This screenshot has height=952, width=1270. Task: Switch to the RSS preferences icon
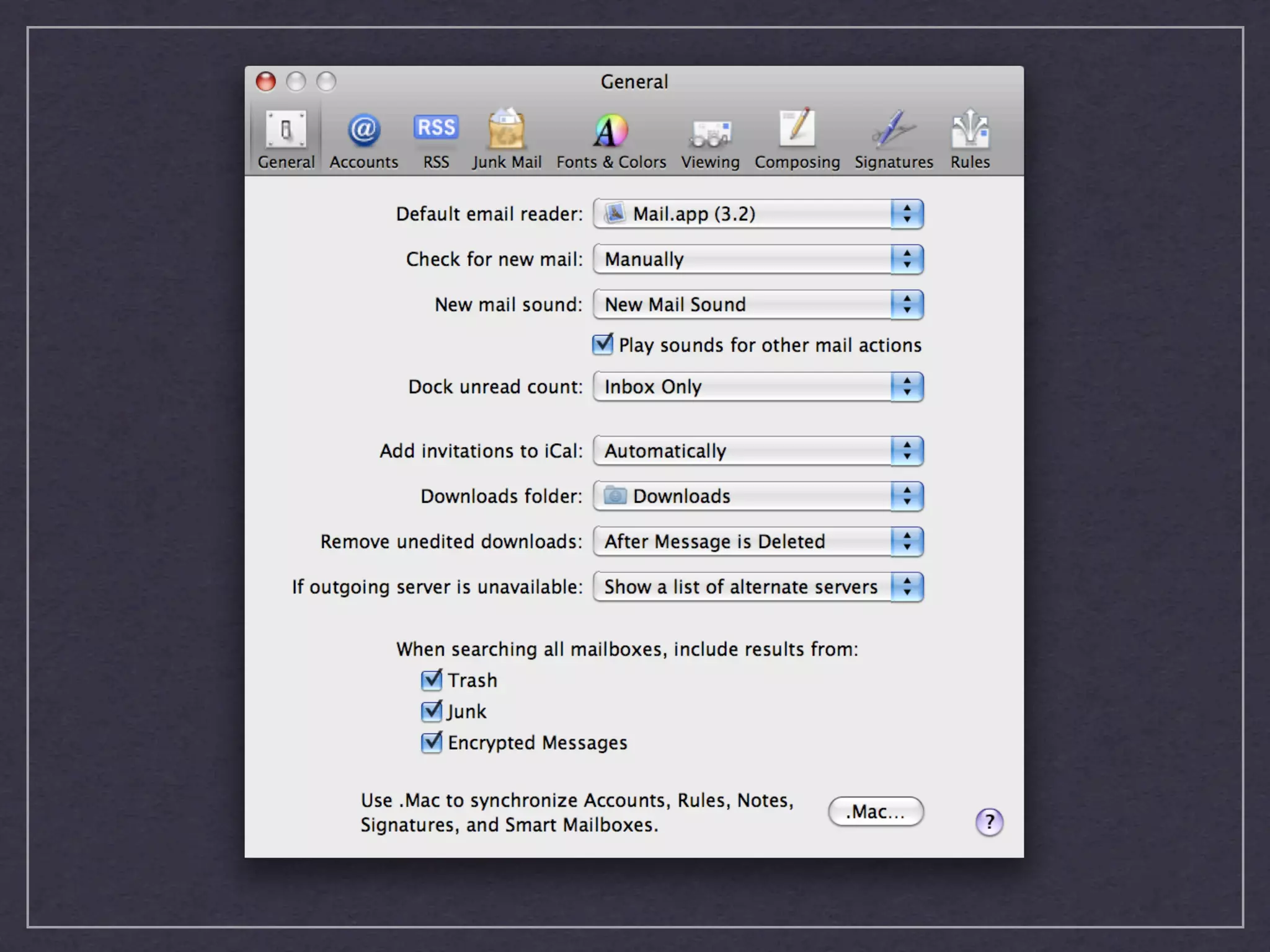436,139
